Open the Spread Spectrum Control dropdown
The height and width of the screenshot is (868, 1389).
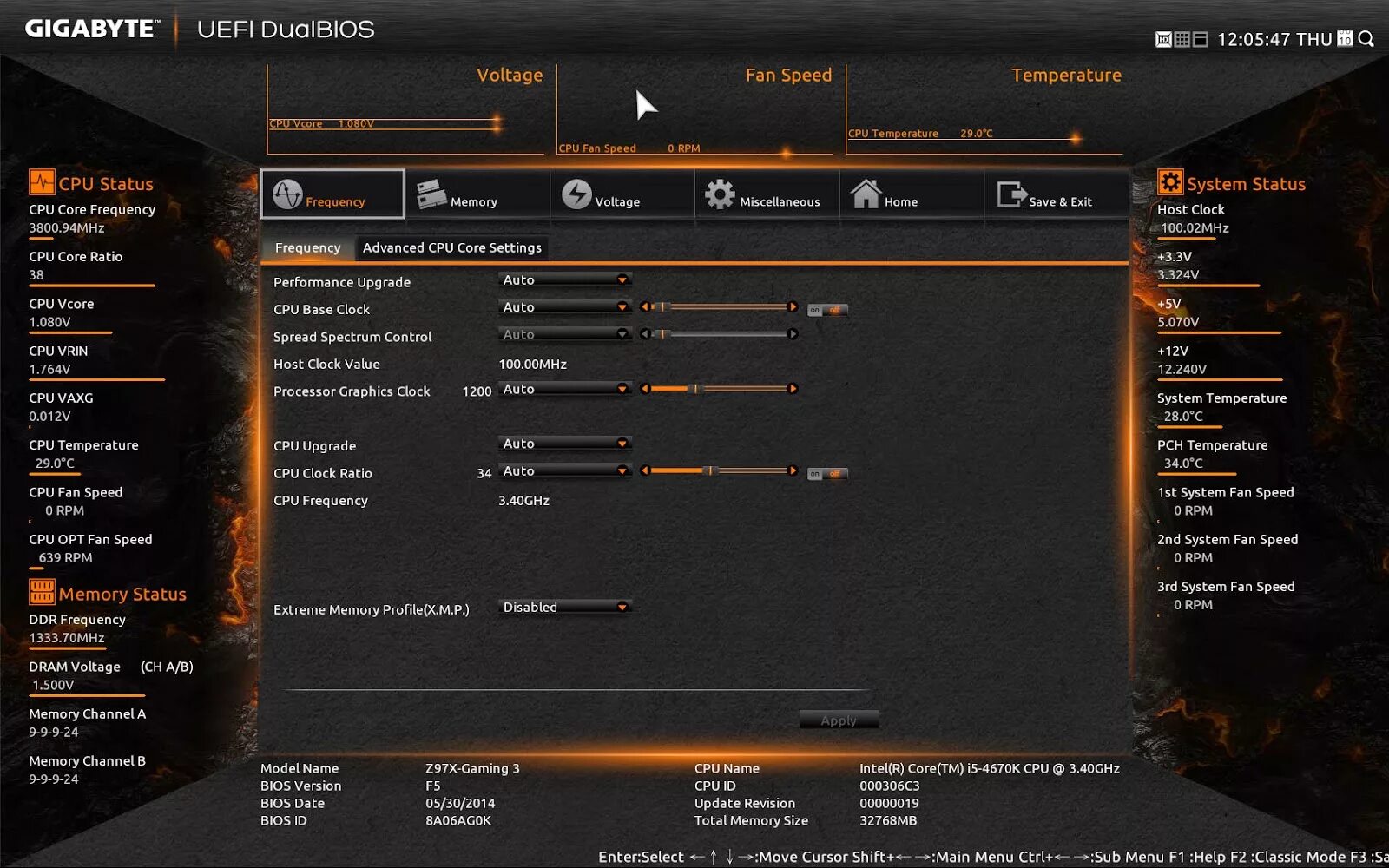click(x=565, y=334)
